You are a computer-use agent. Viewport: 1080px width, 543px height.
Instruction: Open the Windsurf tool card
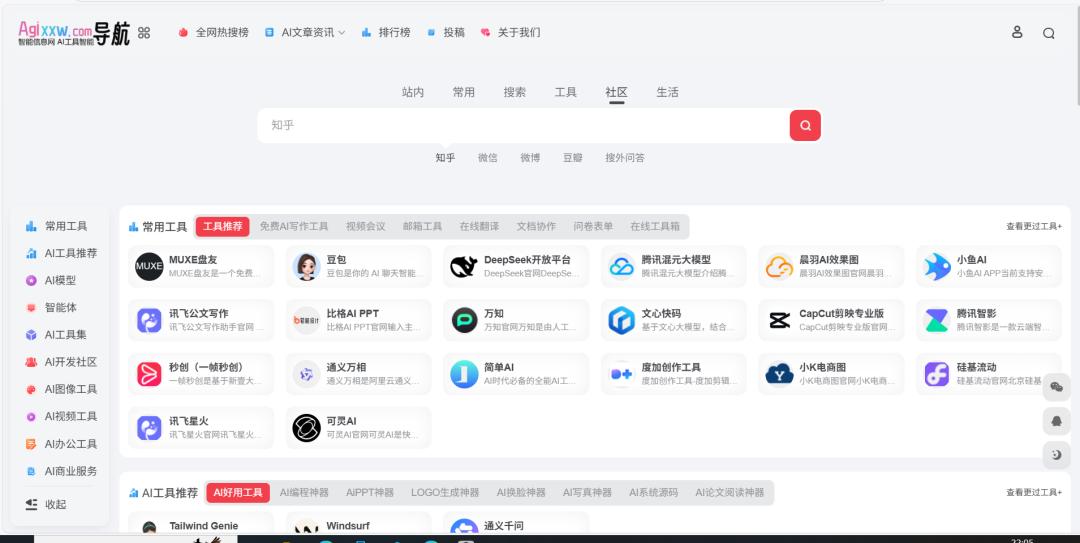click(359, 524)
